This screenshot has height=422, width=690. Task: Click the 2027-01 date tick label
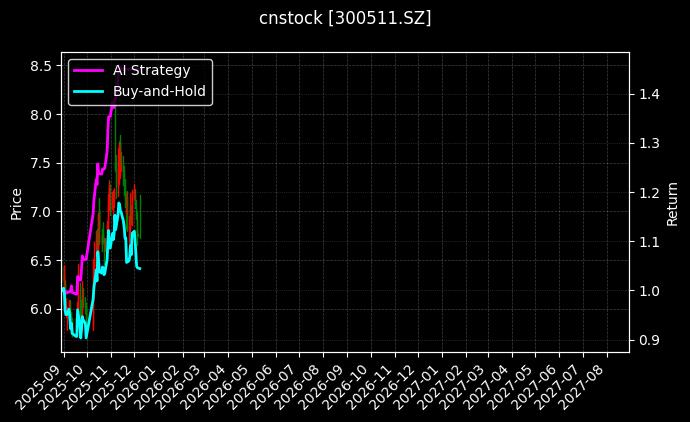click(x=418, y=386)
